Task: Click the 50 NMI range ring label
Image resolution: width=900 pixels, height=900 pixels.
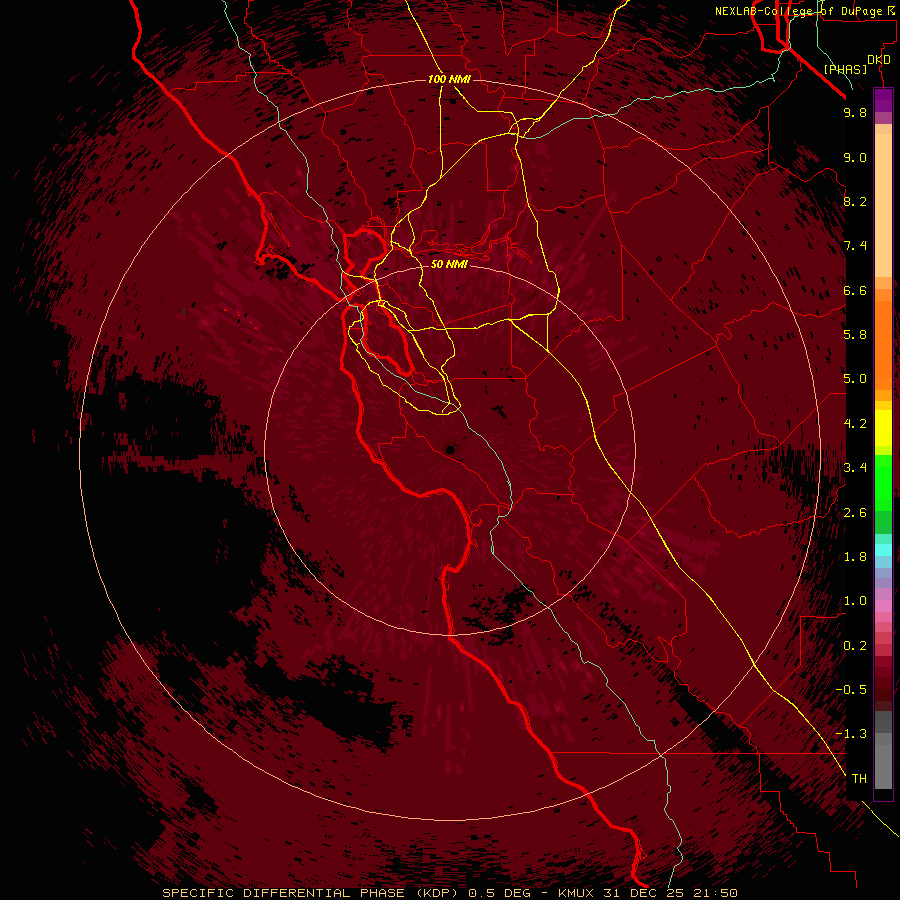Action: [x=449, y=264]
